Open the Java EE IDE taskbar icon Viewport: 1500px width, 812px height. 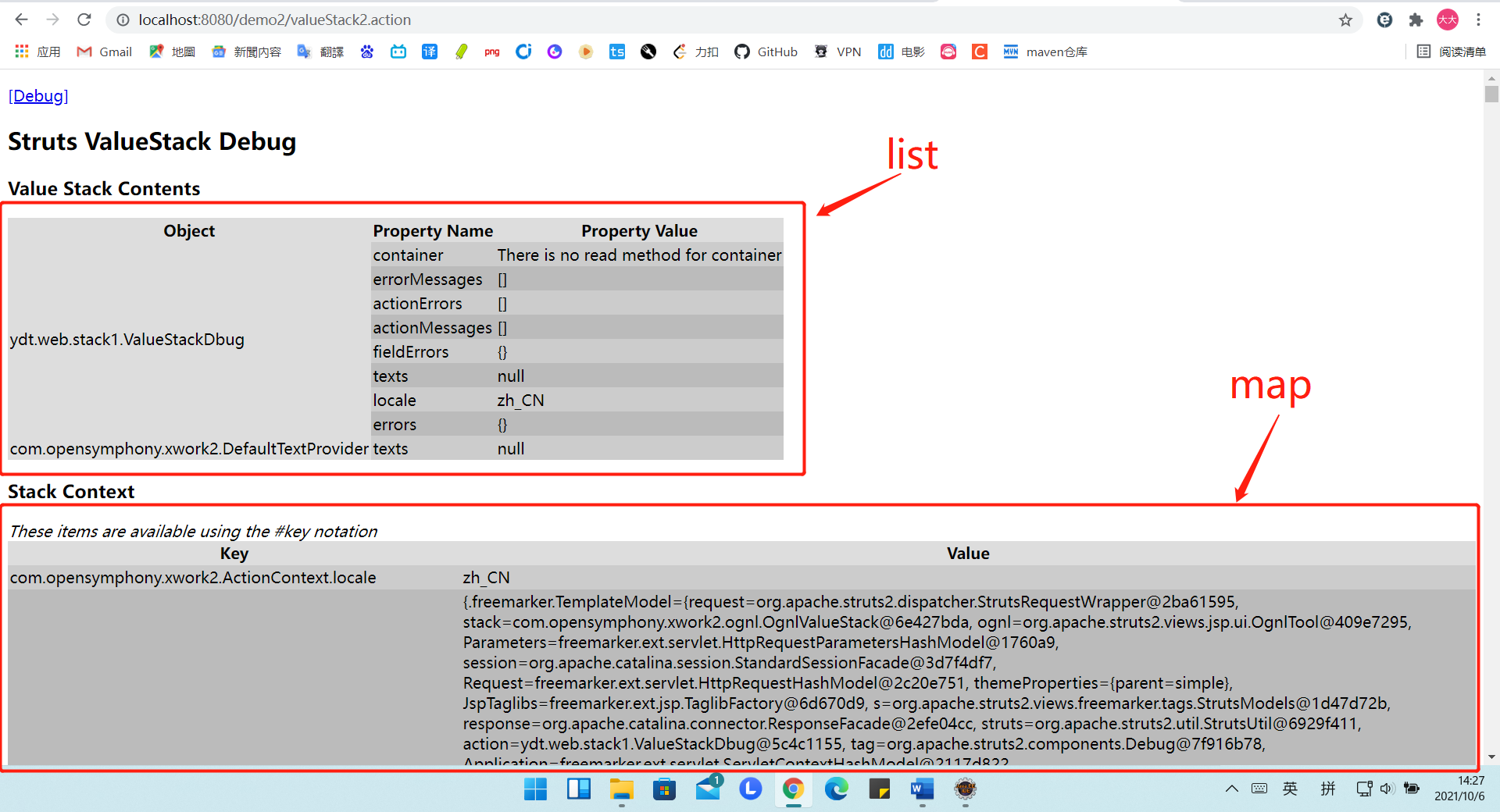click(966, 789)
